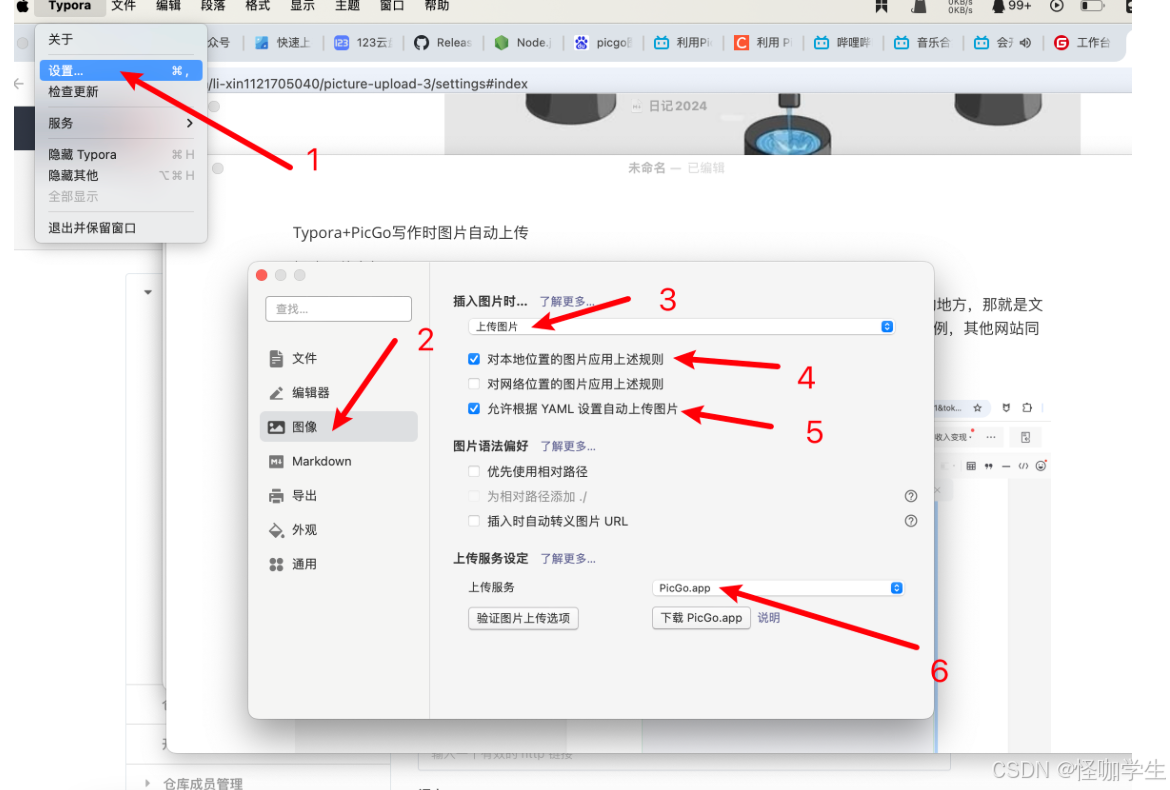Click 了解更多 next to 图片语法偏好
1170x790 pixels.
568,446
